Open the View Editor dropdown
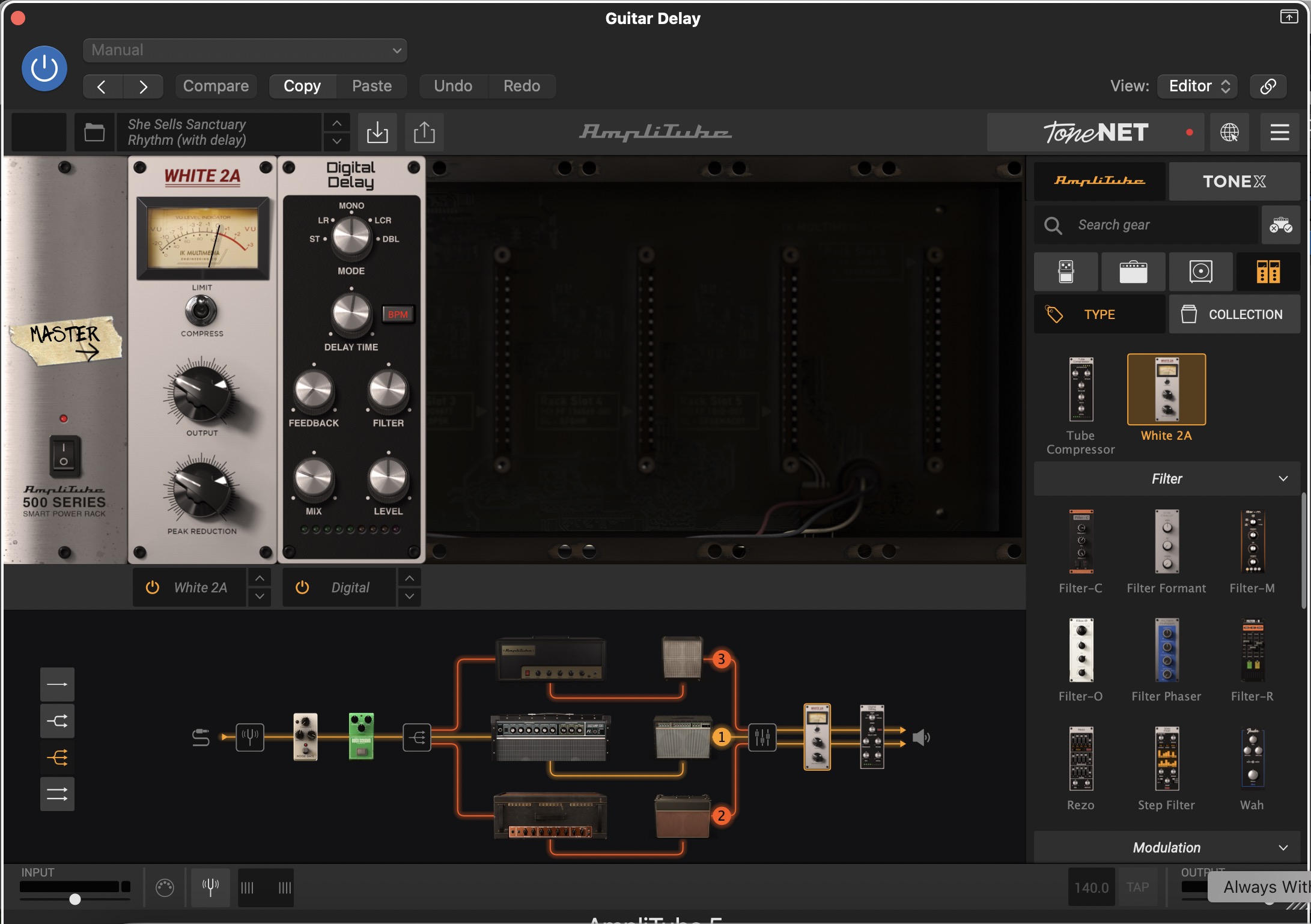 point(1198,87)
